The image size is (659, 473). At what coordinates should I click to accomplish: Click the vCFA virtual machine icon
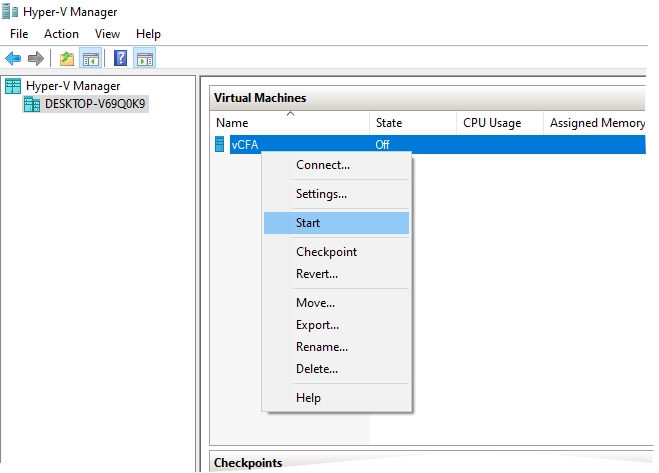pyautogui.click(x=219, y=144)
